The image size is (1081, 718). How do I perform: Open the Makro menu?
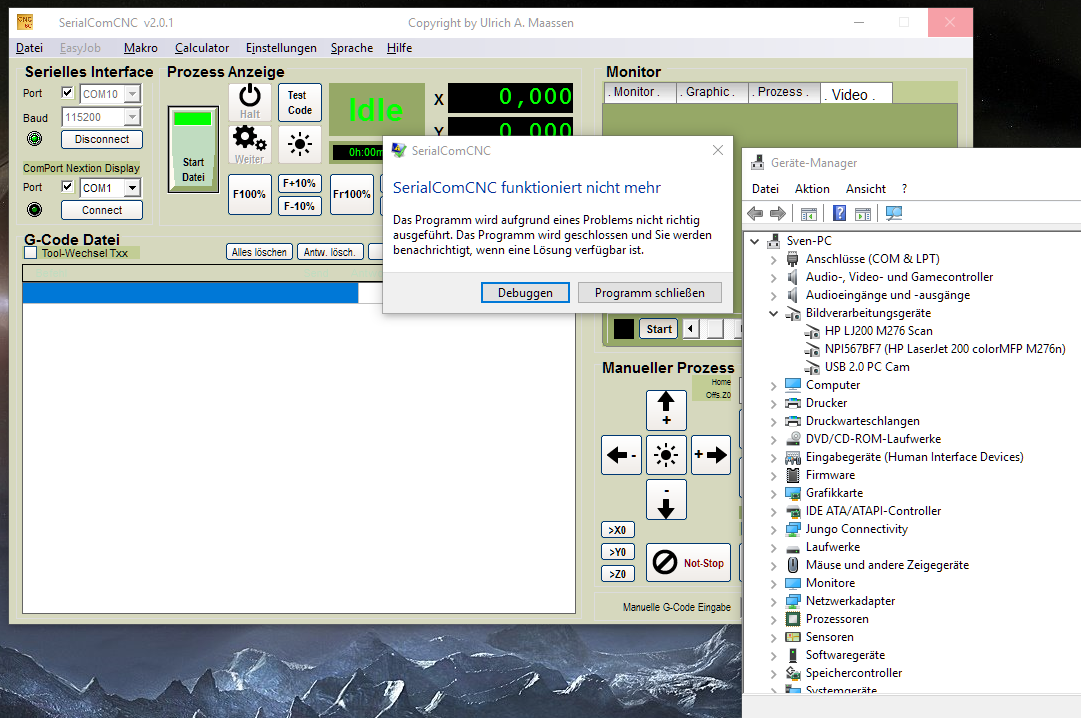pyautogui.click(x=141, y=48)
